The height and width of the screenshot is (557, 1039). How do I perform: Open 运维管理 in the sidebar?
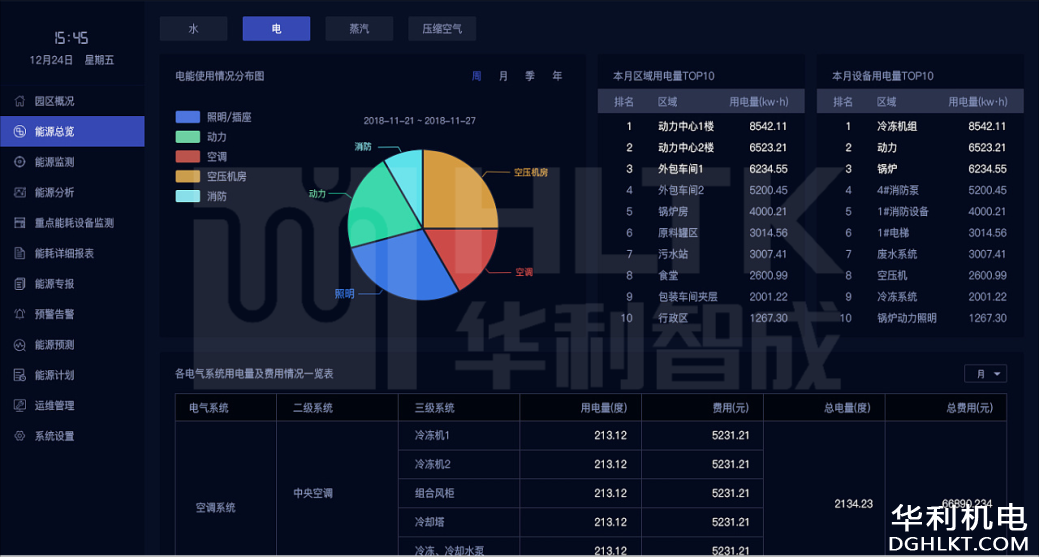[x=54, y=406]
